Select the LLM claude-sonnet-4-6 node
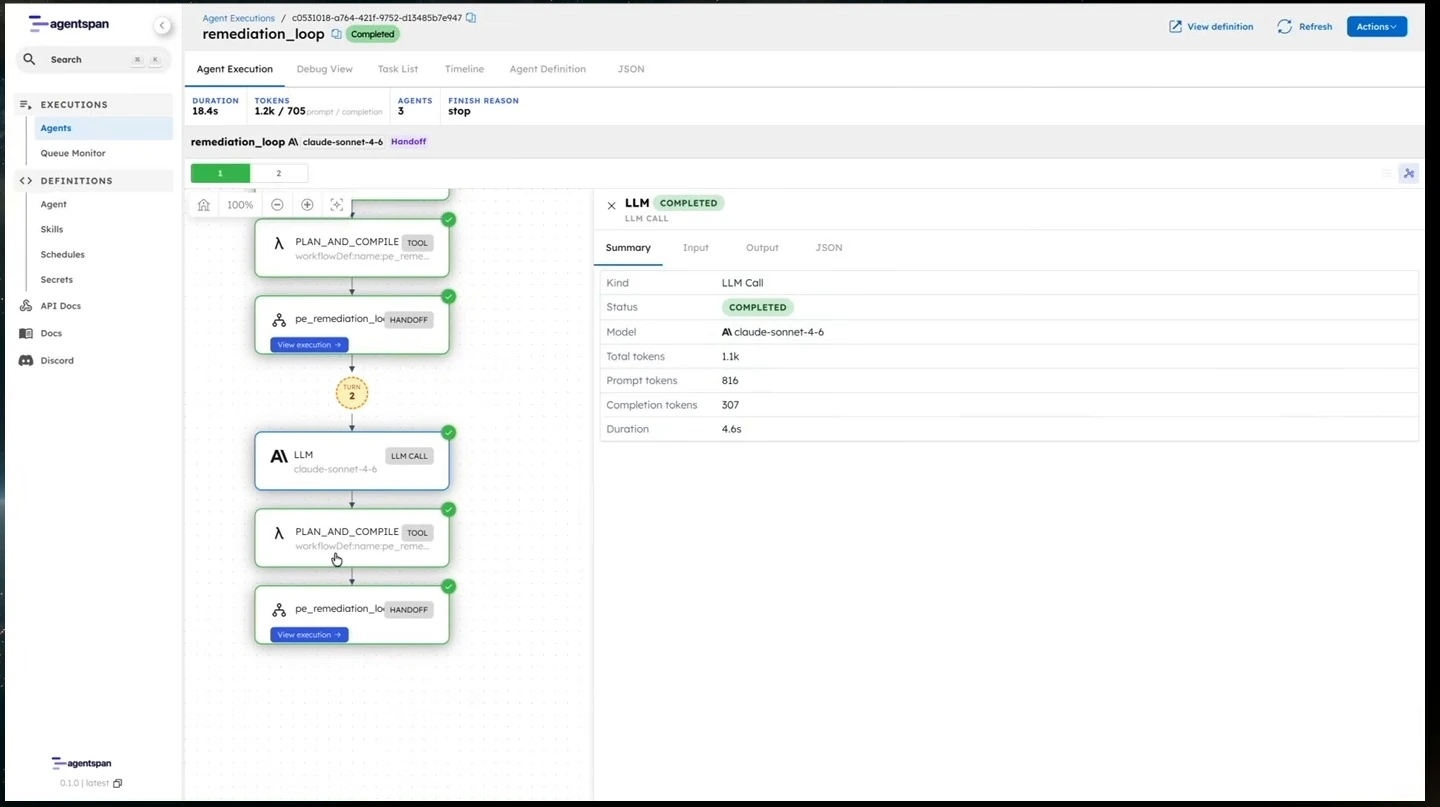Screen dimensions: 1440x807 [352, 461]
